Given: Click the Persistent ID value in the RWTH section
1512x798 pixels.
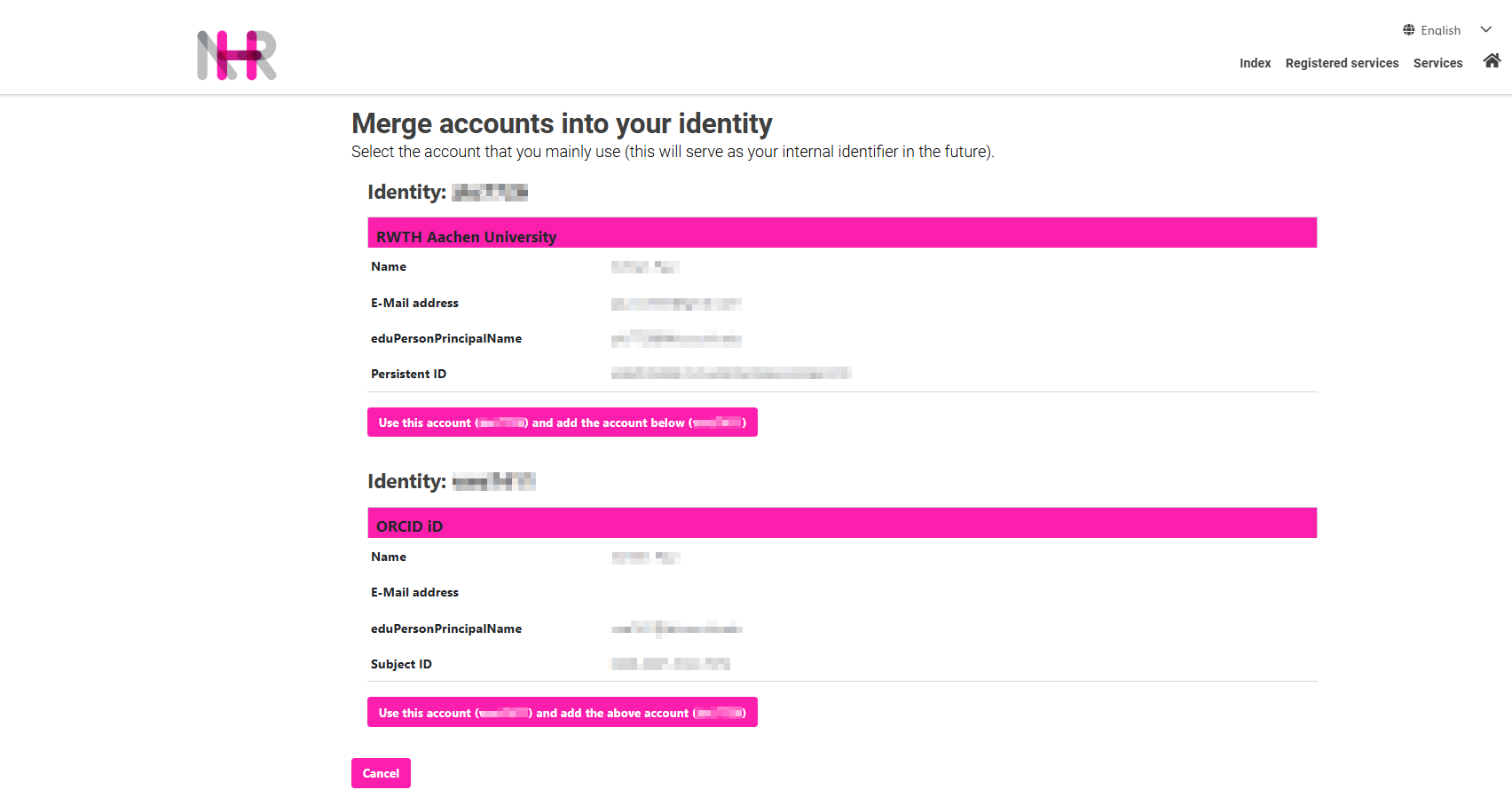Looking at the screenshot, I should coord(729,373).
